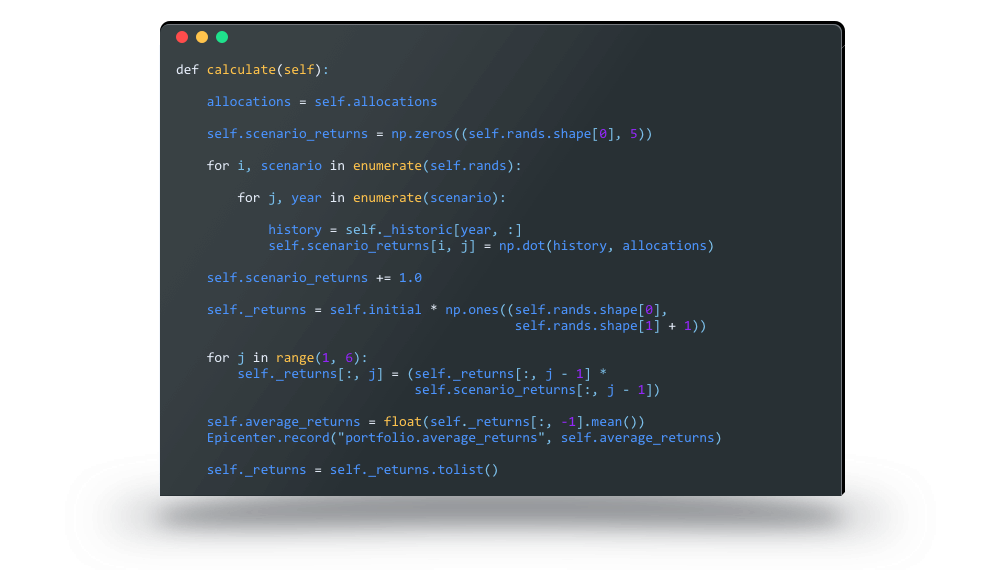Click the '1.0' numeric literal
The image size is (1000, 570).
point(410,278)
